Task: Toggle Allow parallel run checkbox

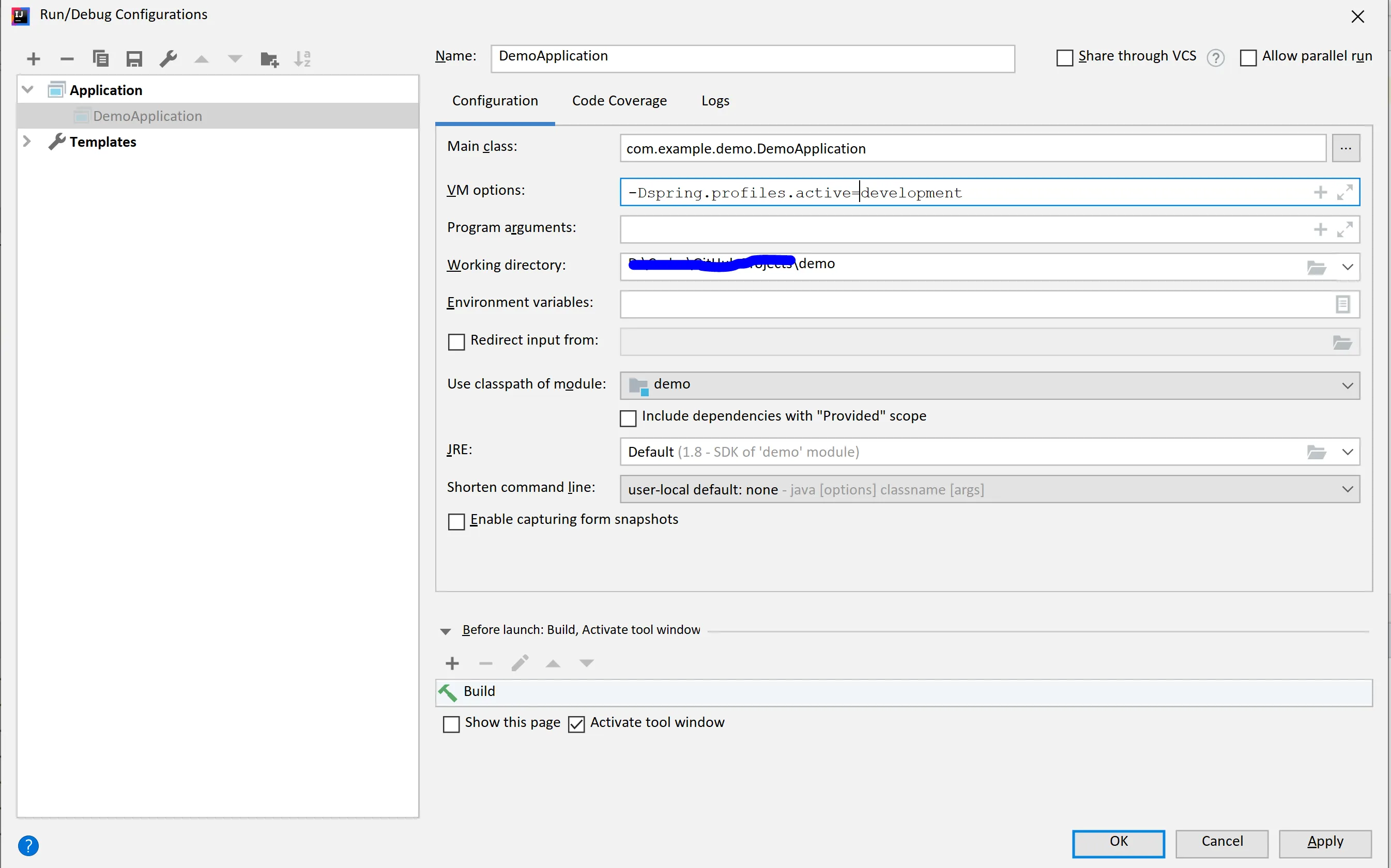Action: (1248, 58)
